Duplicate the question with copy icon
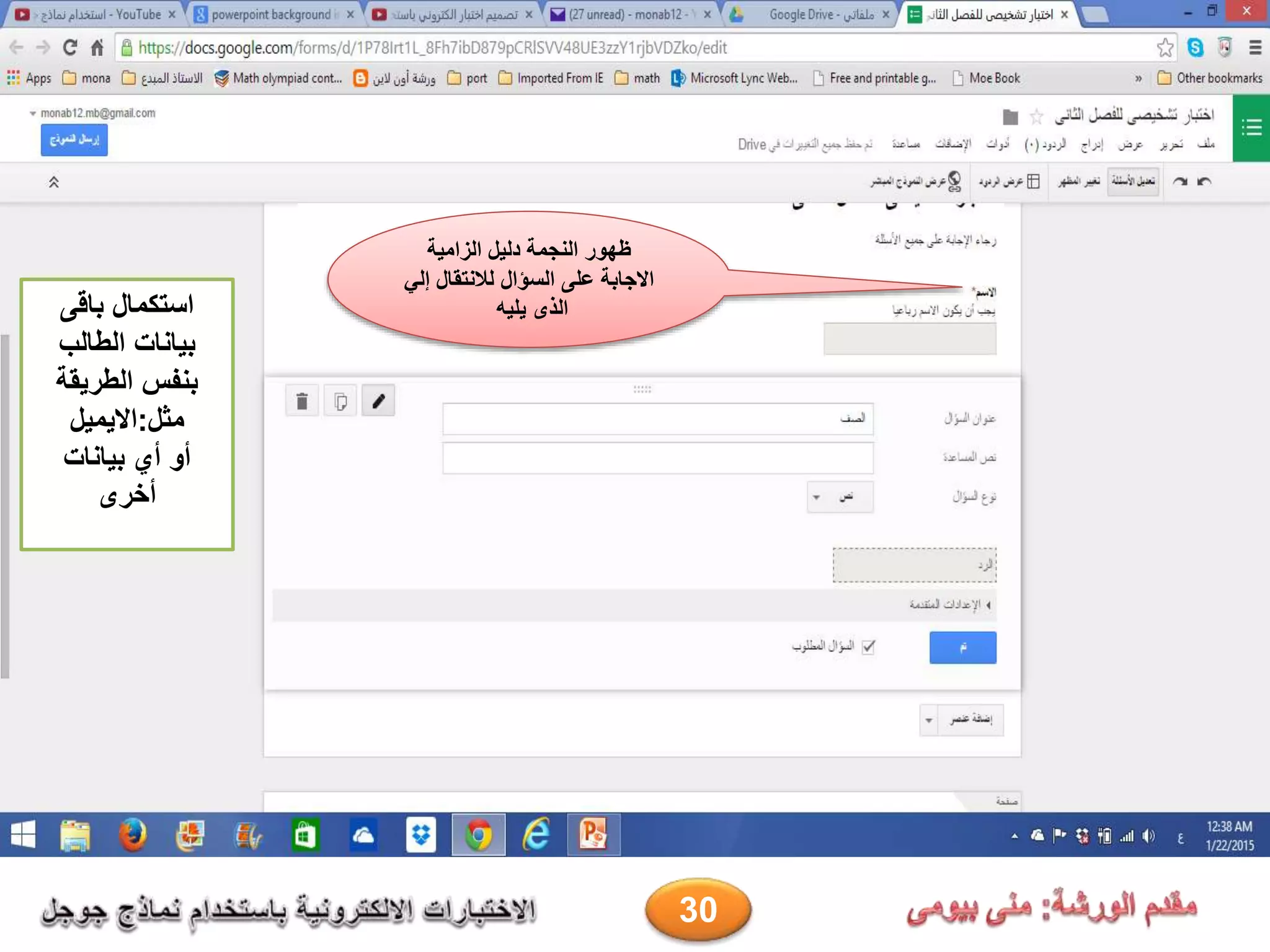The height and width of the screenshot is (952, 1270). [340, 402]
